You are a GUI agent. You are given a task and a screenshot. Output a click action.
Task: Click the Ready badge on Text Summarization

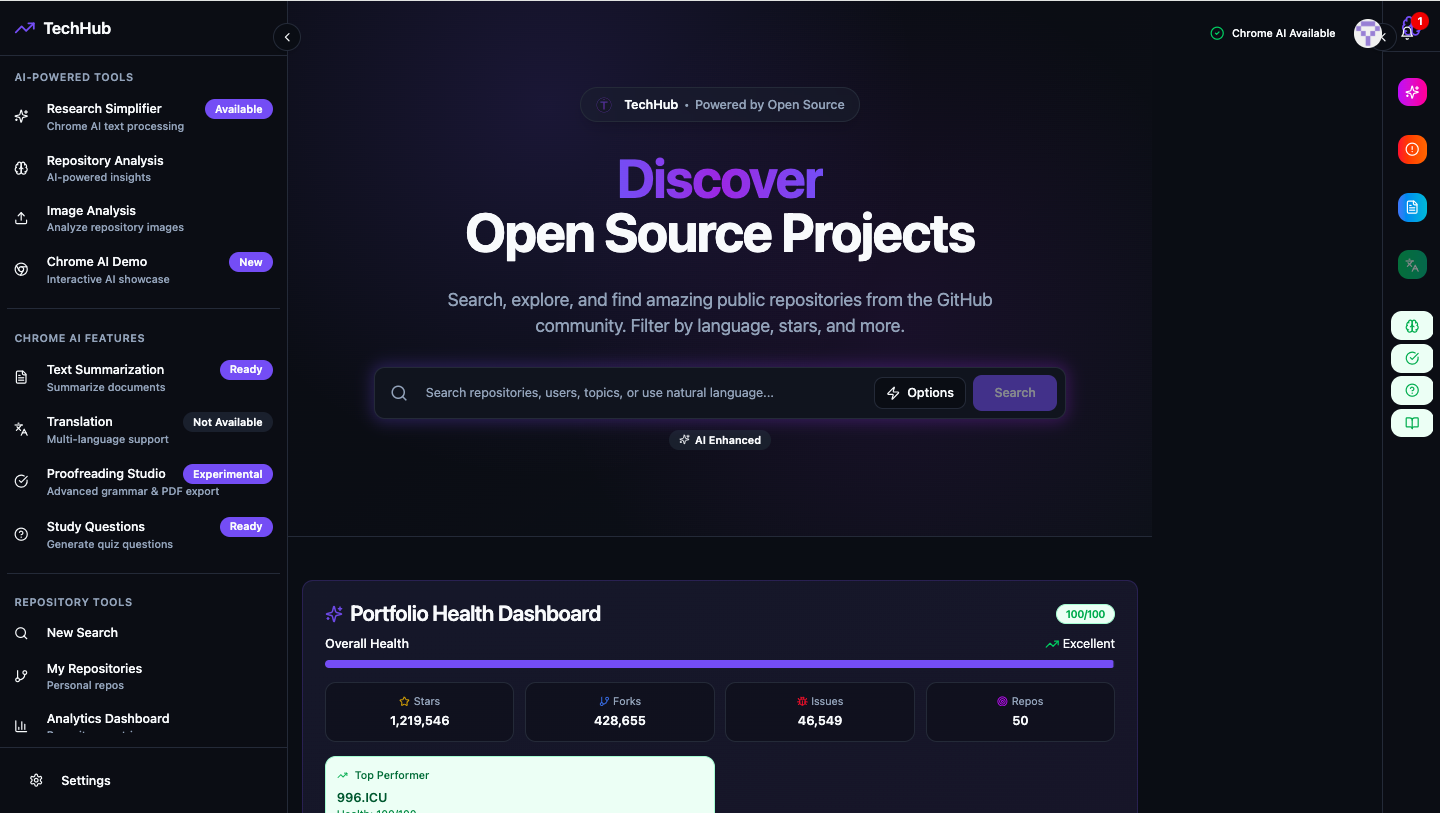[x=246, y=369]
